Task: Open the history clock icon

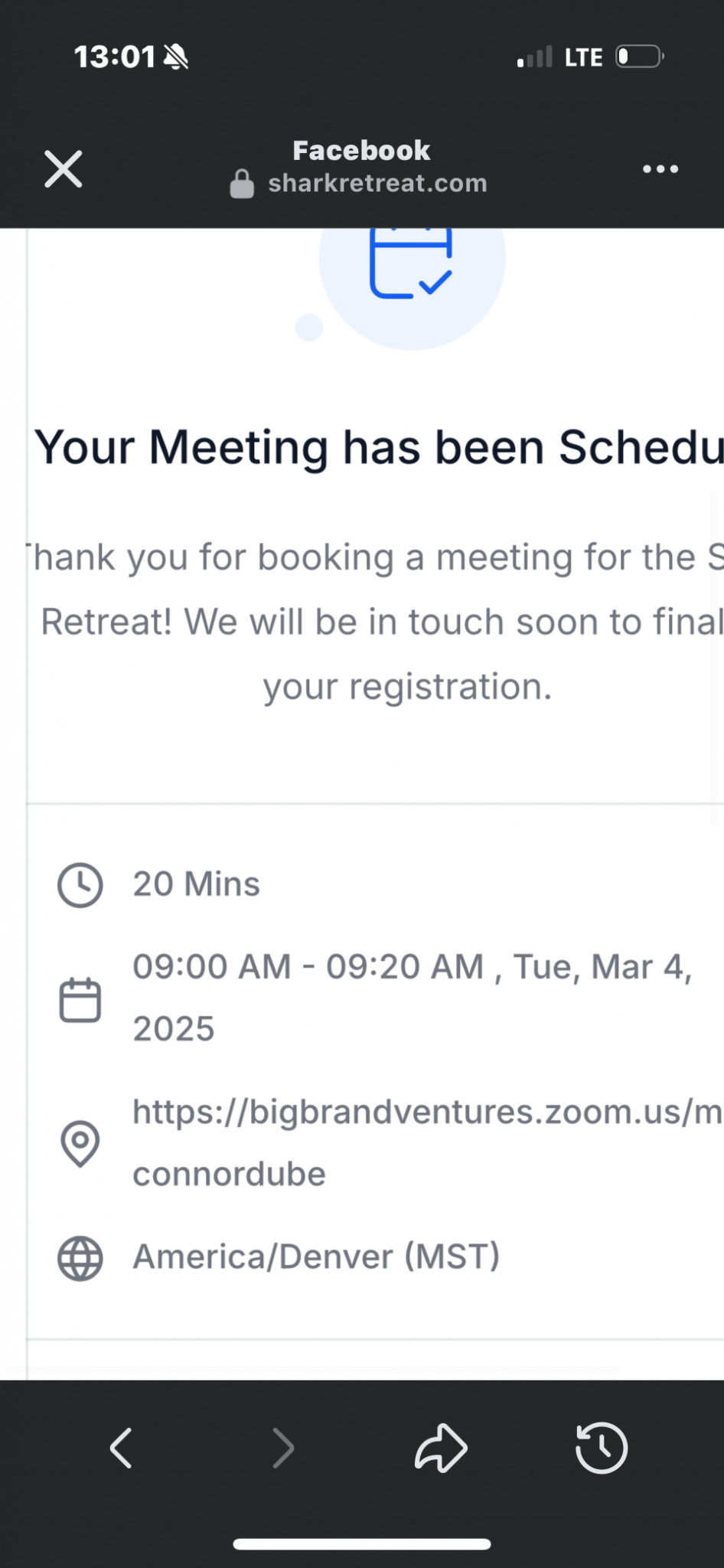Action: [x=601, y=1448]
